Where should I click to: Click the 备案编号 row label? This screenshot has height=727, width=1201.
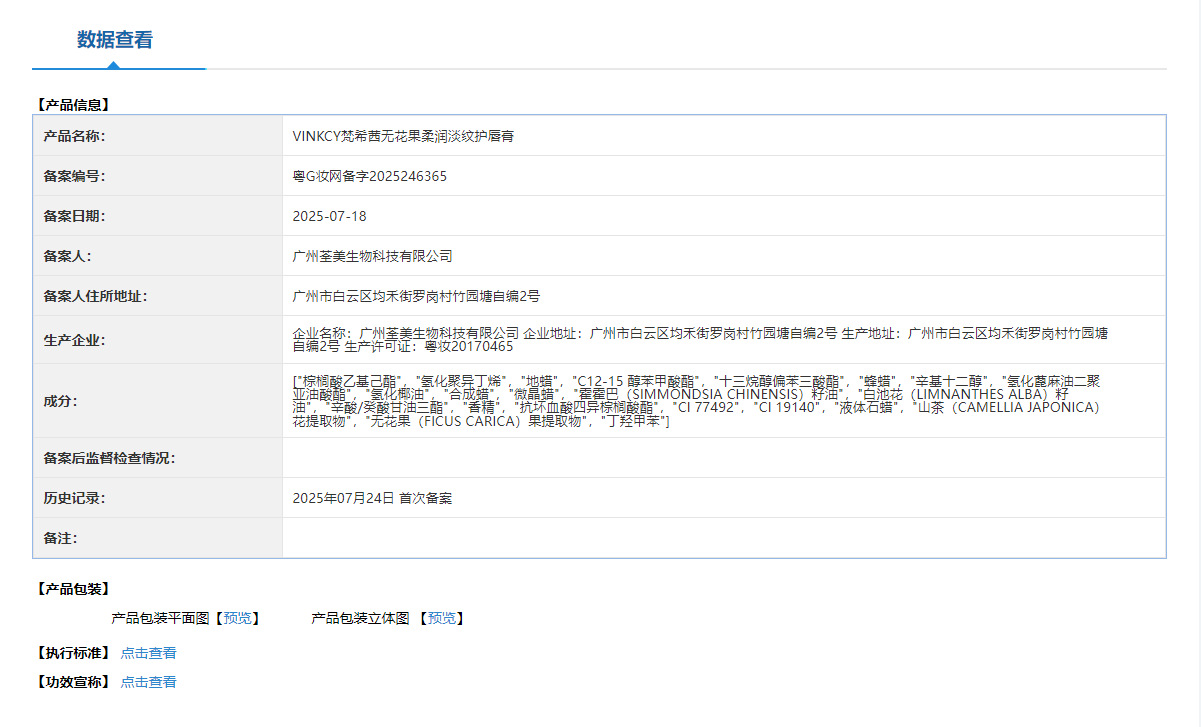pyautogui.click(x=74, y=176)
